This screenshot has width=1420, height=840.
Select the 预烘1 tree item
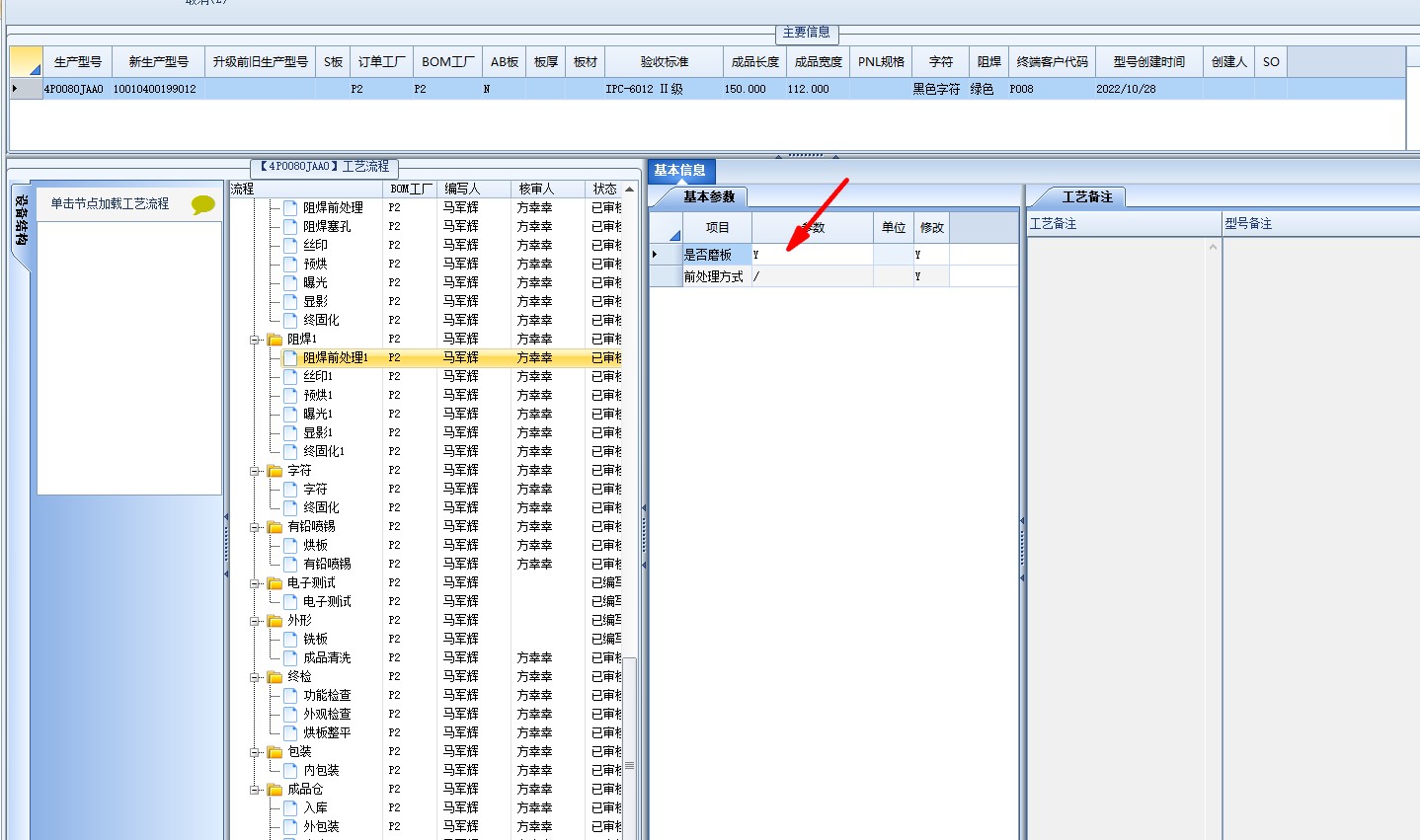(318, 396)
